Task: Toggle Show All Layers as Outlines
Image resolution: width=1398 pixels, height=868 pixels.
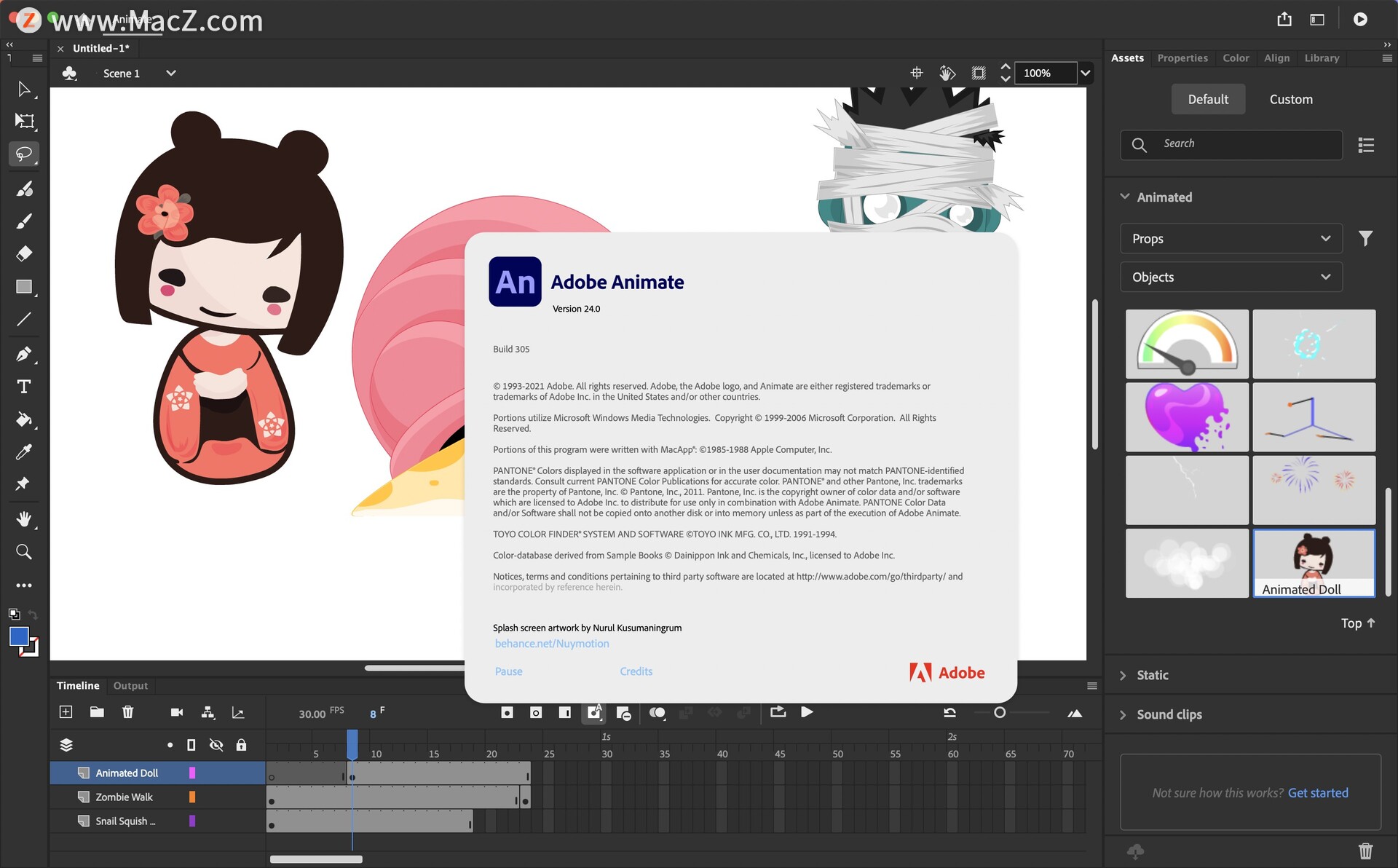Action: tap(191, 745)
